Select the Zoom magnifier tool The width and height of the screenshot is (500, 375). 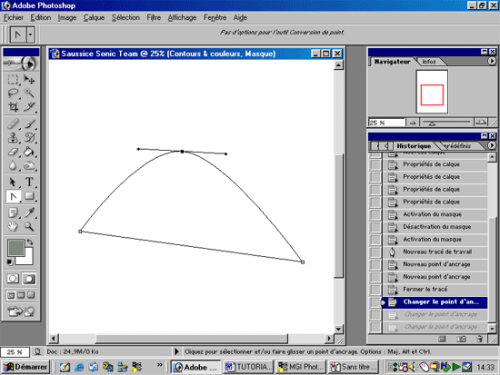(29, 227)
